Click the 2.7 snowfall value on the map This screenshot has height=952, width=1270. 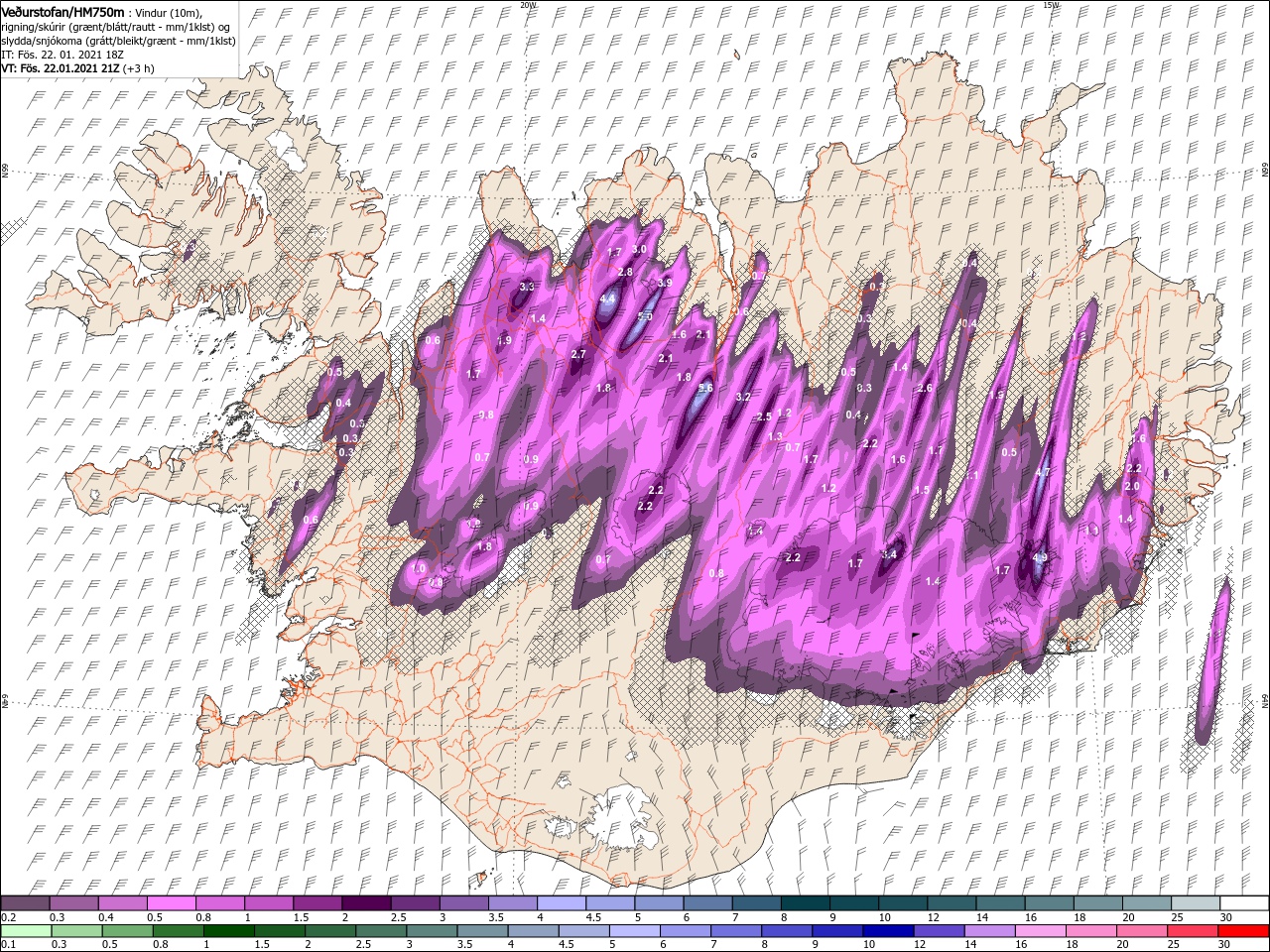point(579,354)
